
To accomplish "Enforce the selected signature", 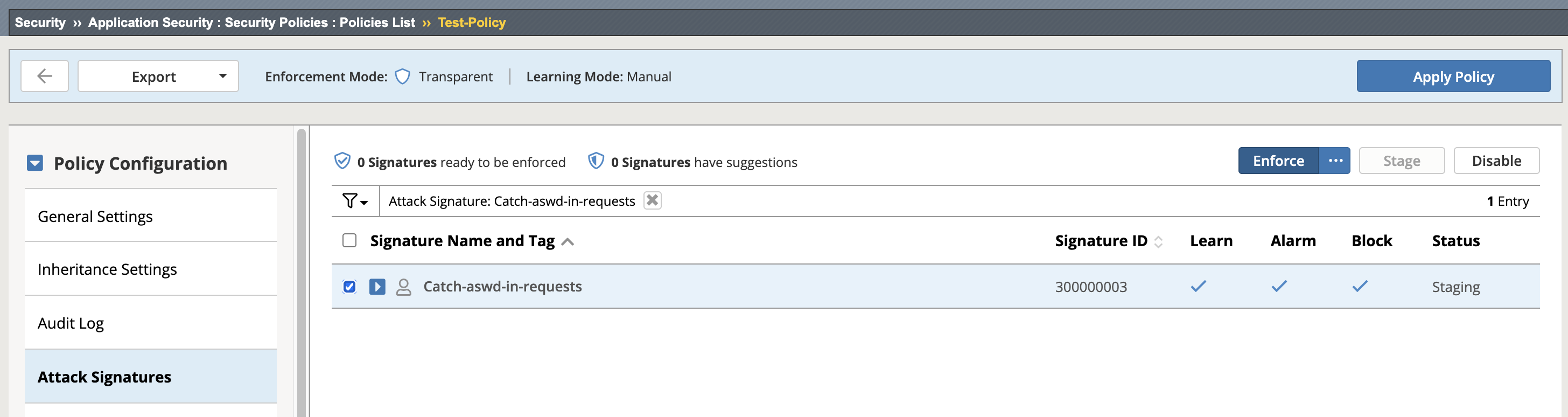I will coord(1278,161).
